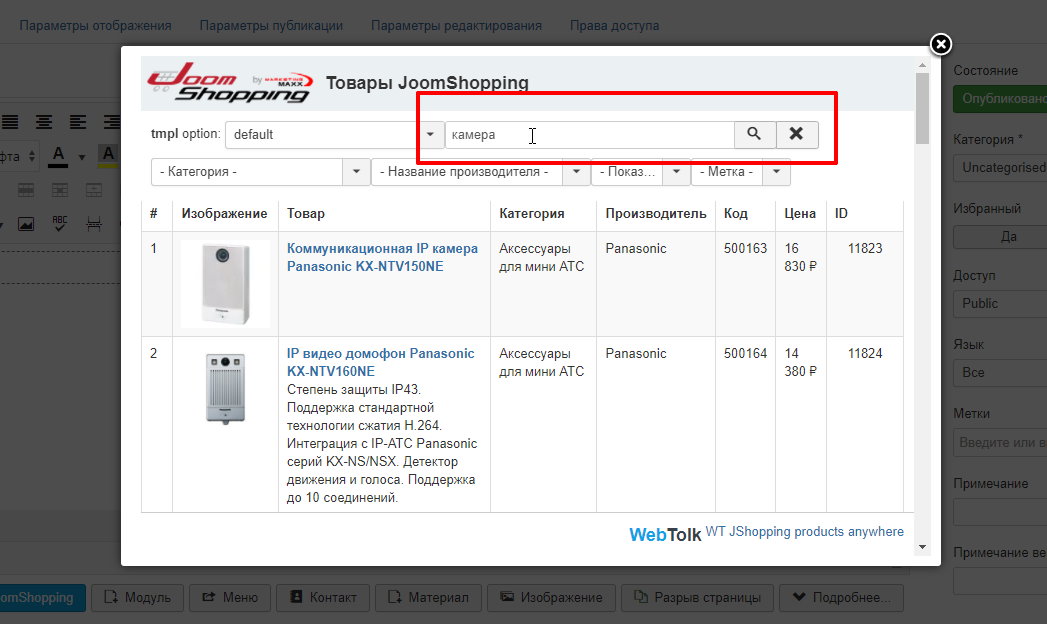Screen dimensions: 1047x624
Task: Open the tmpl option 'default' dropdown
Action: click(334, 134)
